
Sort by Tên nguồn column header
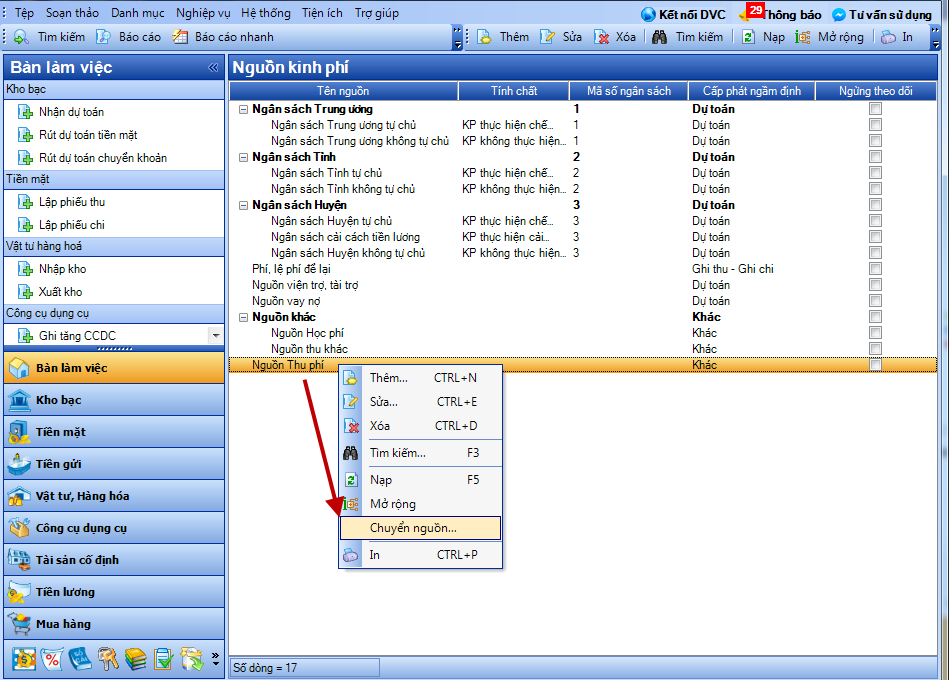click(343, 91)
